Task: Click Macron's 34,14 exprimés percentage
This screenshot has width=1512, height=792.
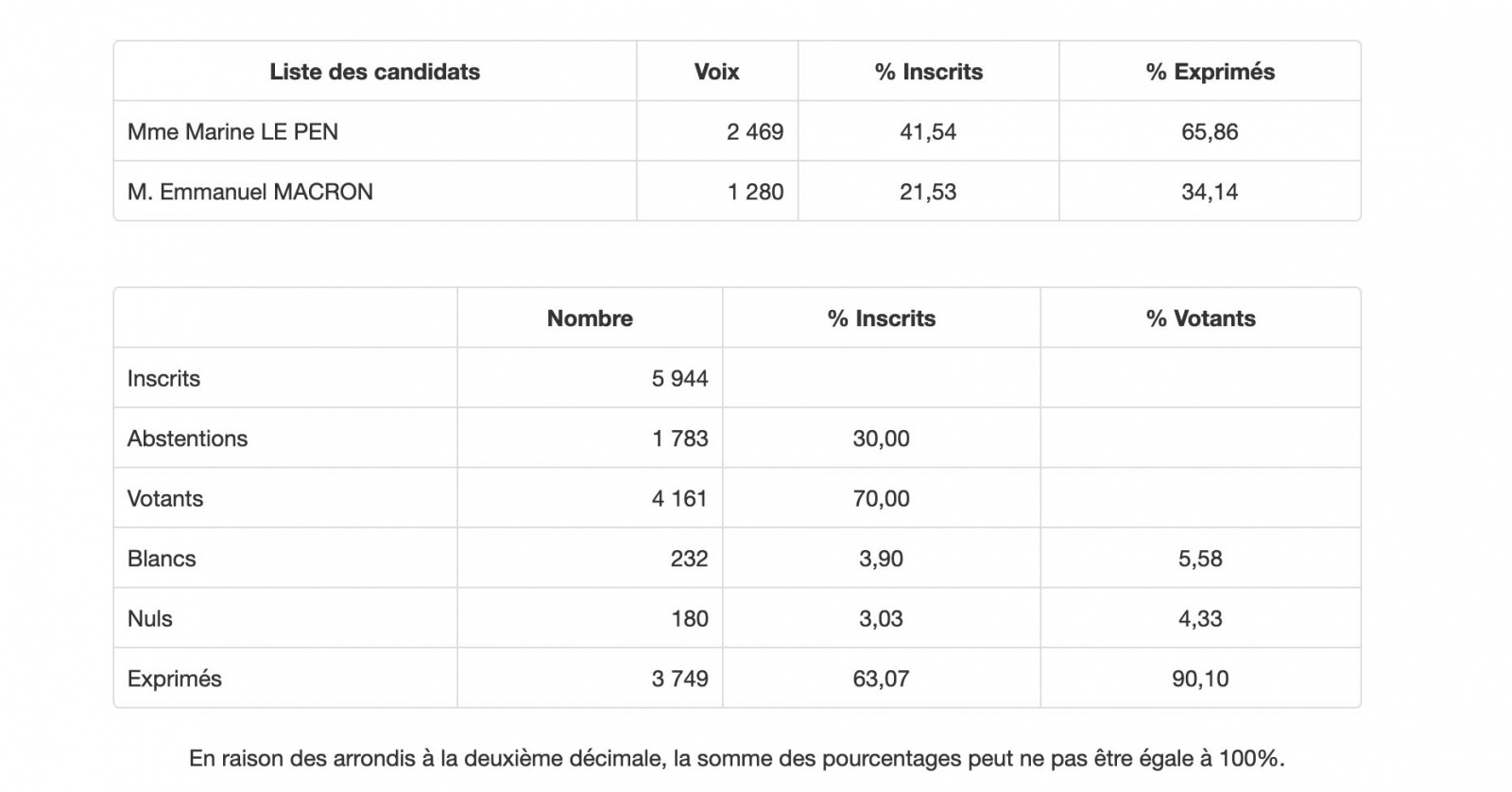Action: pyautogui.click(x=1210, y=192)
